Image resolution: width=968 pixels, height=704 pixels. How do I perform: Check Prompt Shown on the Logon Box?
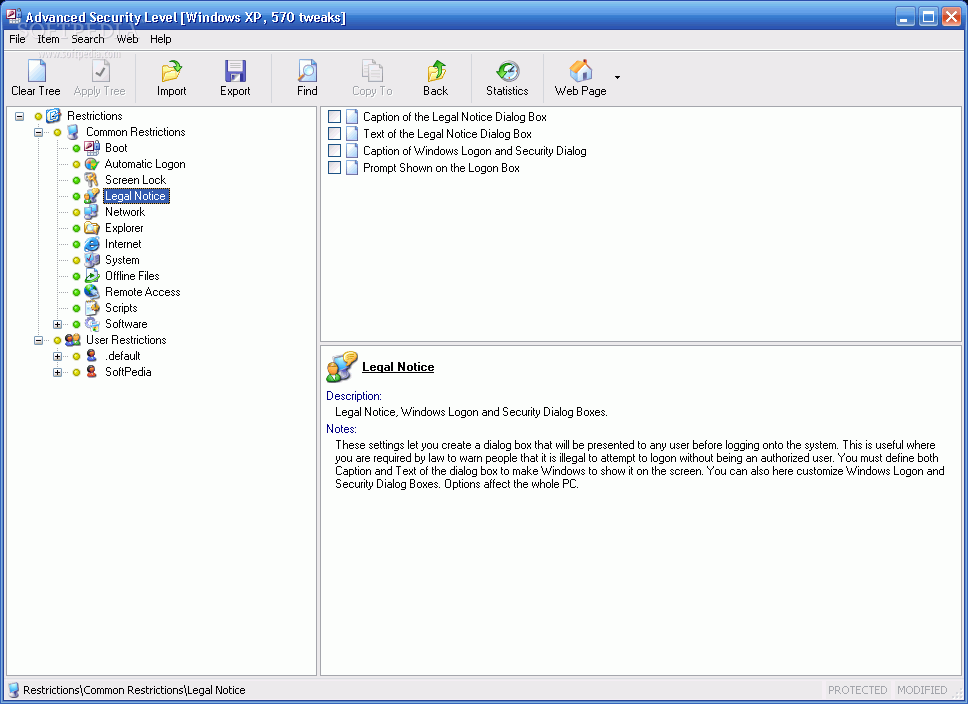pyautogui.click(x=334, y=167)
